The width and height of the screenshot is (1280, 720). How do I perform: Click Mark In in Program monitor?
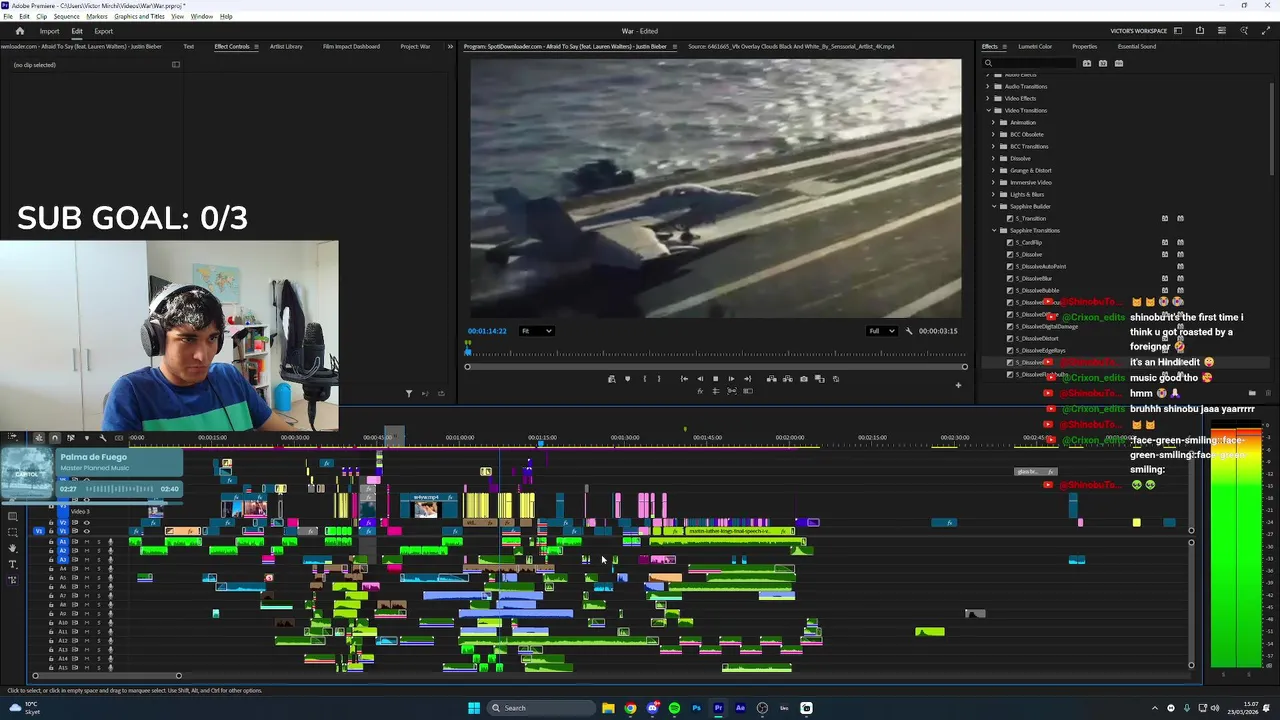[x=645, y=379]
